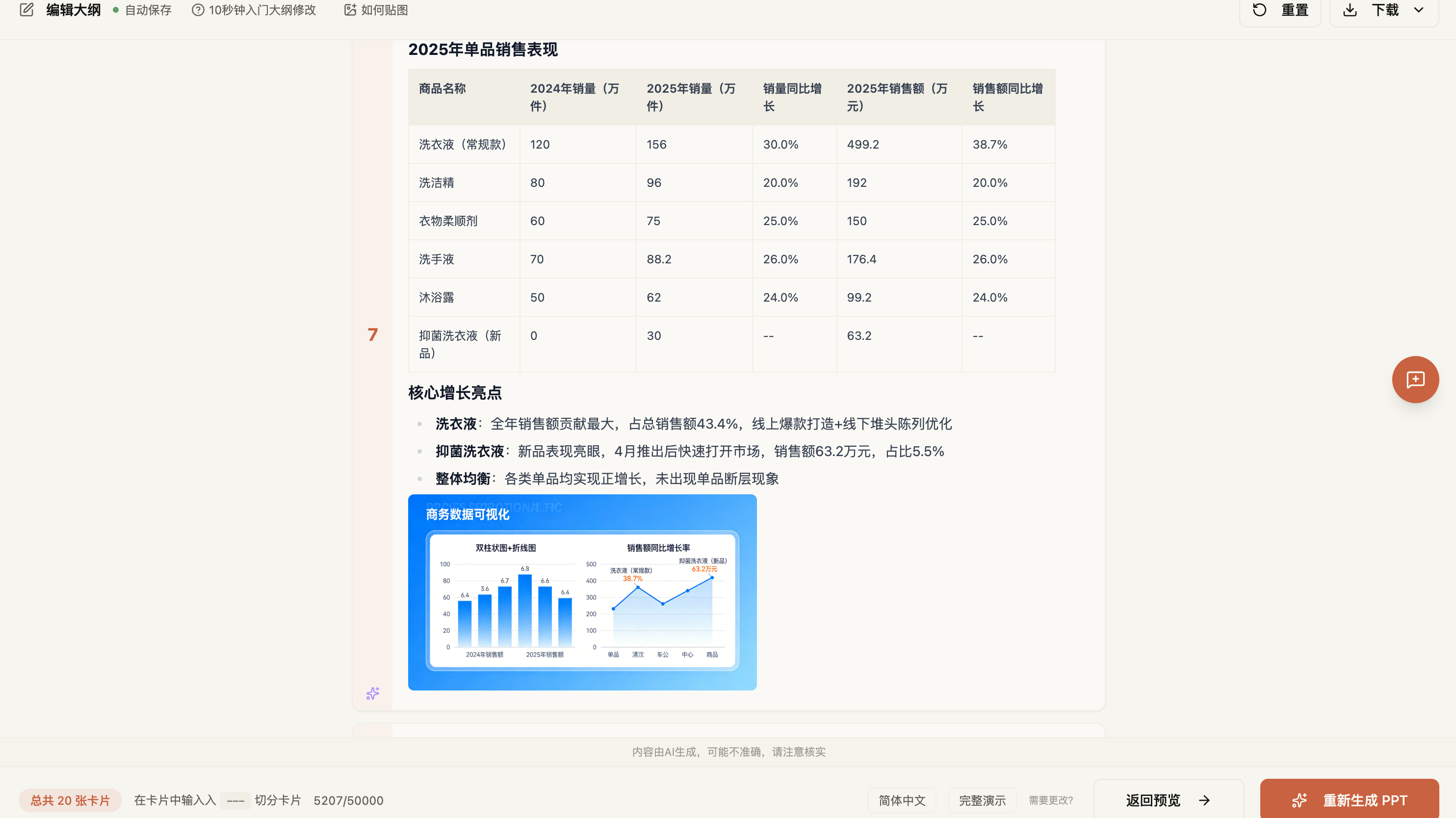Image resolution: width=1456 pixels, height=818 pixels.
Task: Click 重置 button
Action: (1280, 10)
